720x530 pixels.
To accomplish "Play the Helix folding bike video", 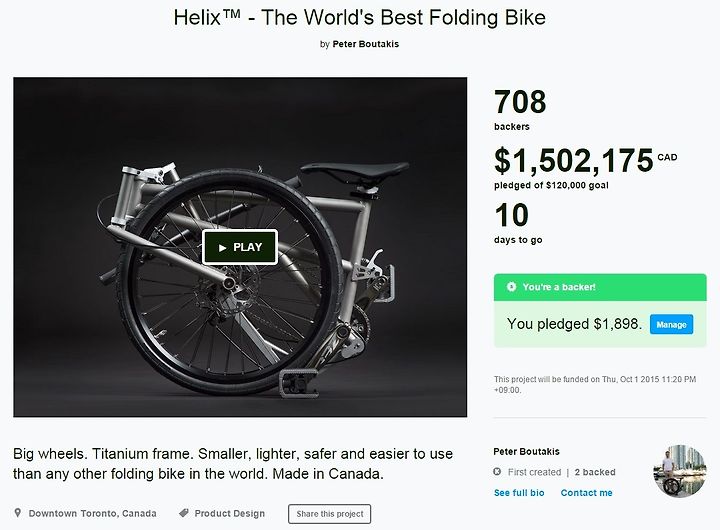I will [240, 247].
